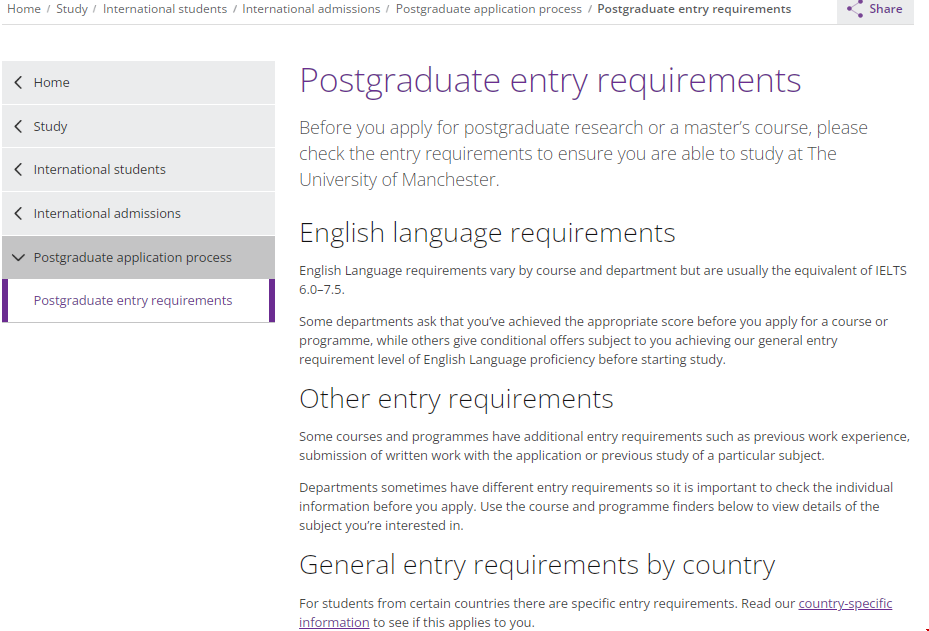
Task: Collapse the Postgraduate application process chevron
Action: [x=18, y=258]
